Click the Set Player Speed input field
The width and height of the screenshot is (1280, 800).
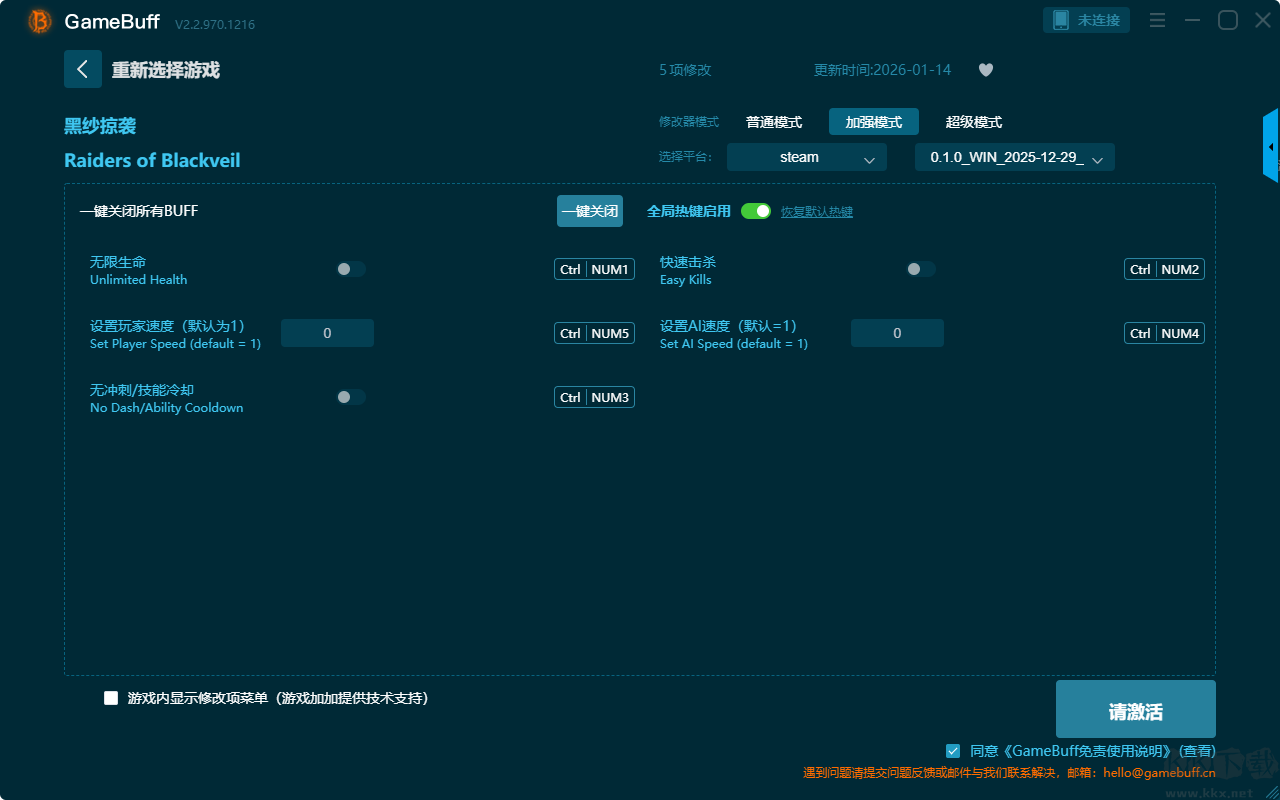[x=327, y=333]
